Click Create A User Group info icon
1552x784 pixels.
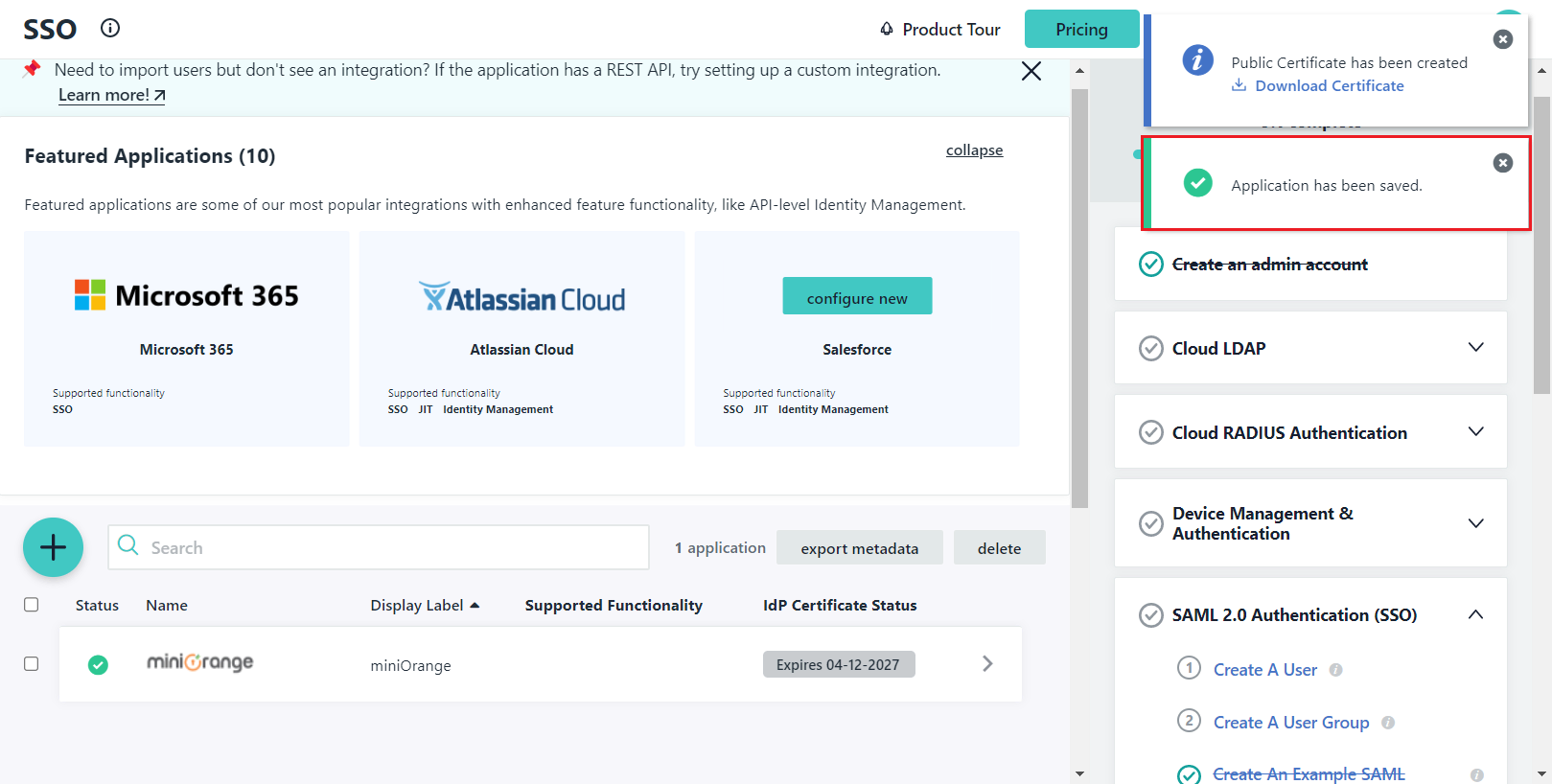1387,723
